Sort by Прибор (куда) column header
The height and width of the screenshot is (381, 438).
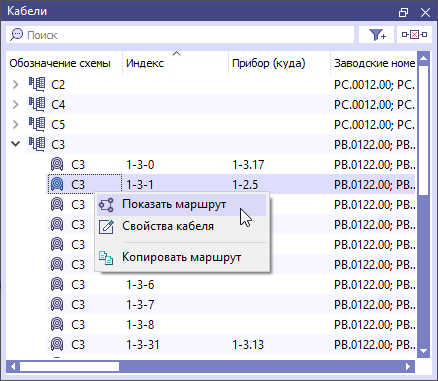(x=279, y=63)
